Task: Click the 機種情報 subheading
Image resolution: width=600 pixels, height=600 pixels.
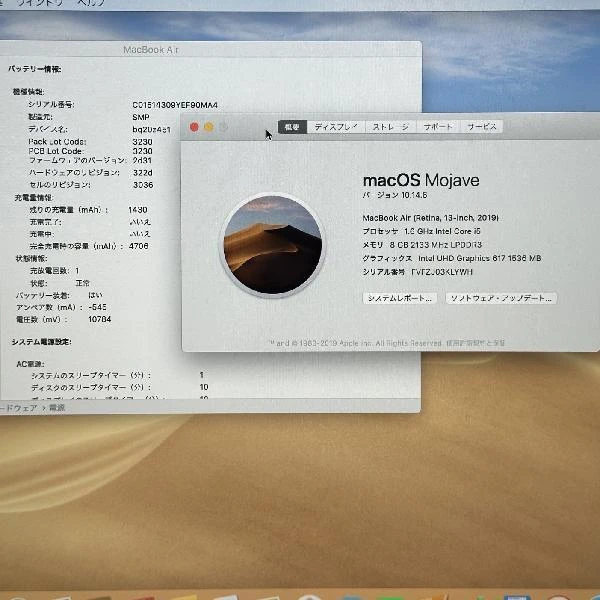Action: coord(28,92)
